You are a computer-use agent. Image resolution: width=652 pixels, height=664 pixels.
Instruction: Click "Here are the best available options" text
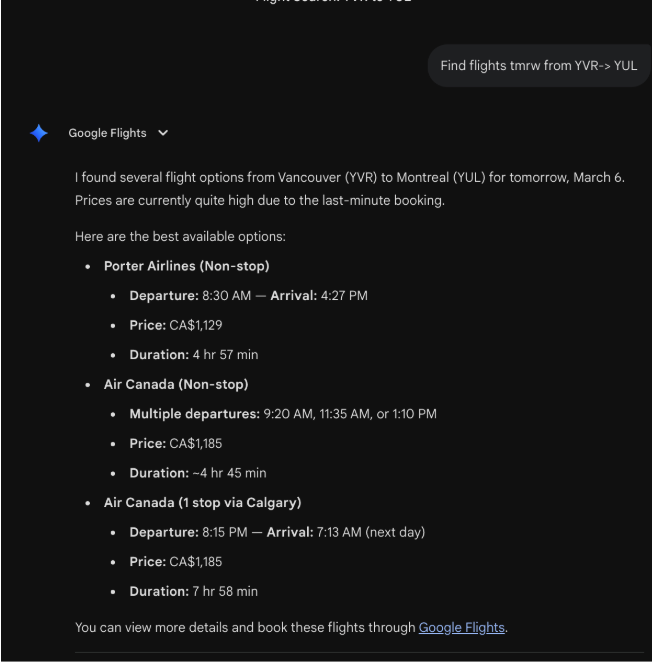(x=180, y=236)
